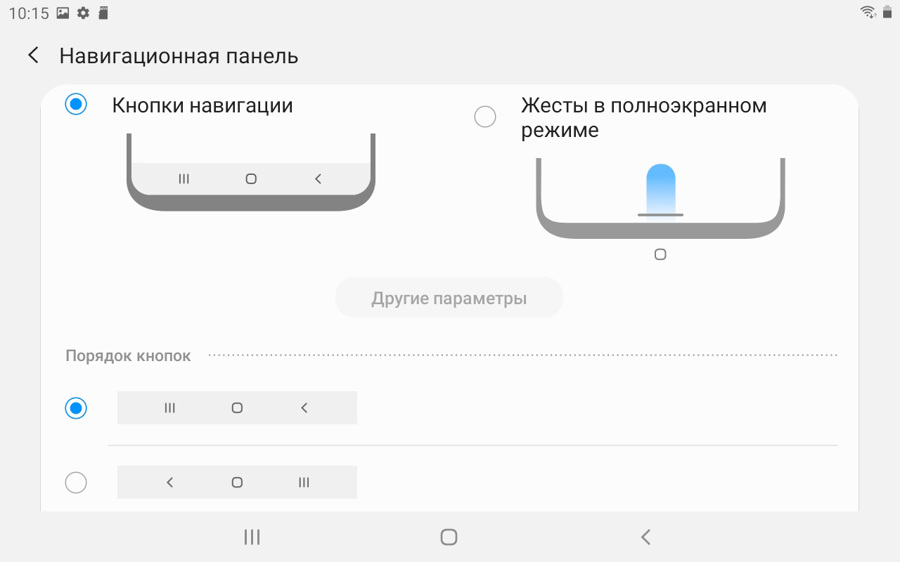Tap the image notification icon in status bar
900x562 pixels.
coord(63,13)
